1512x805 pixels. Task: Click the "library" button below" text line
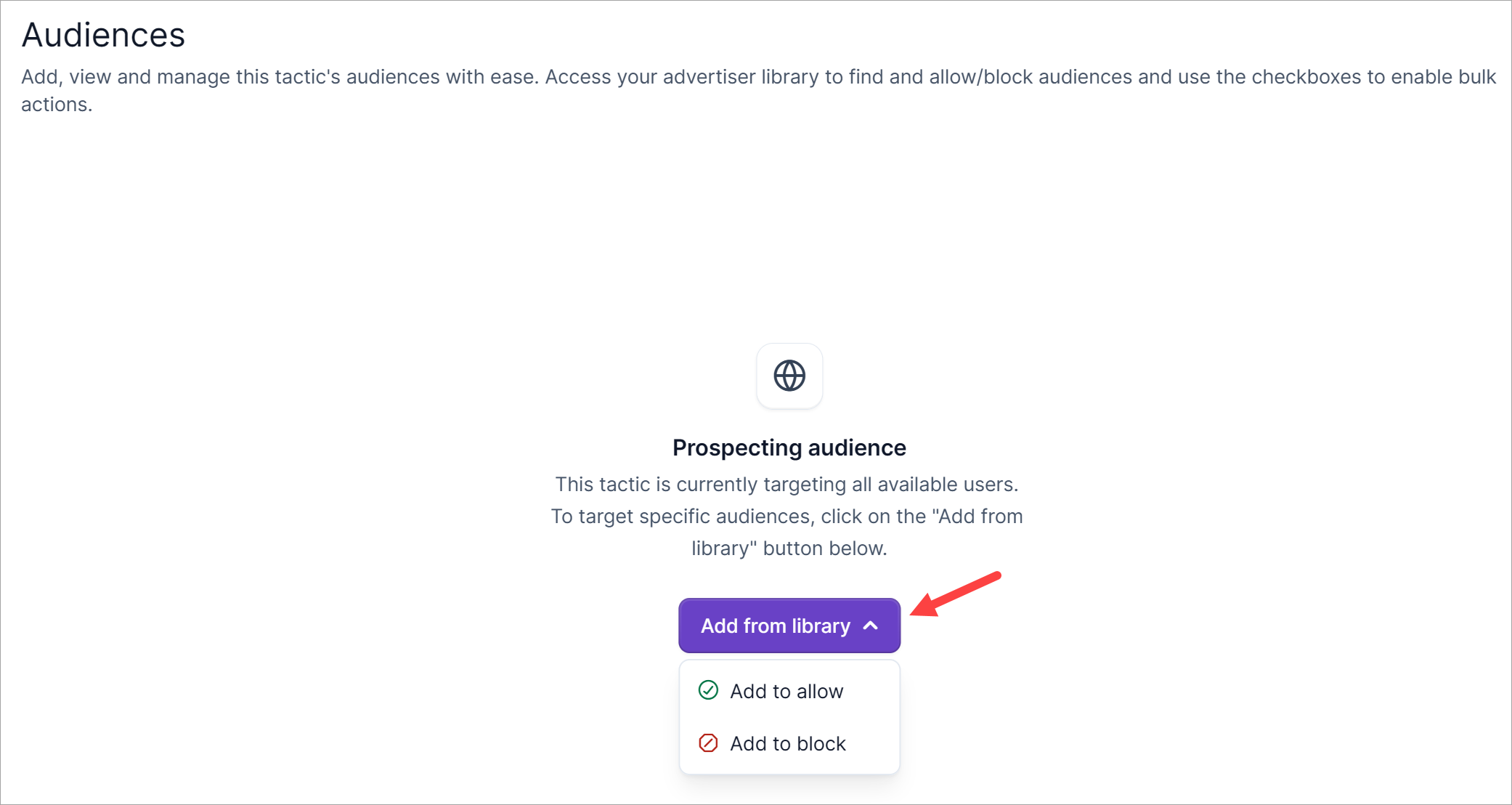789,549
